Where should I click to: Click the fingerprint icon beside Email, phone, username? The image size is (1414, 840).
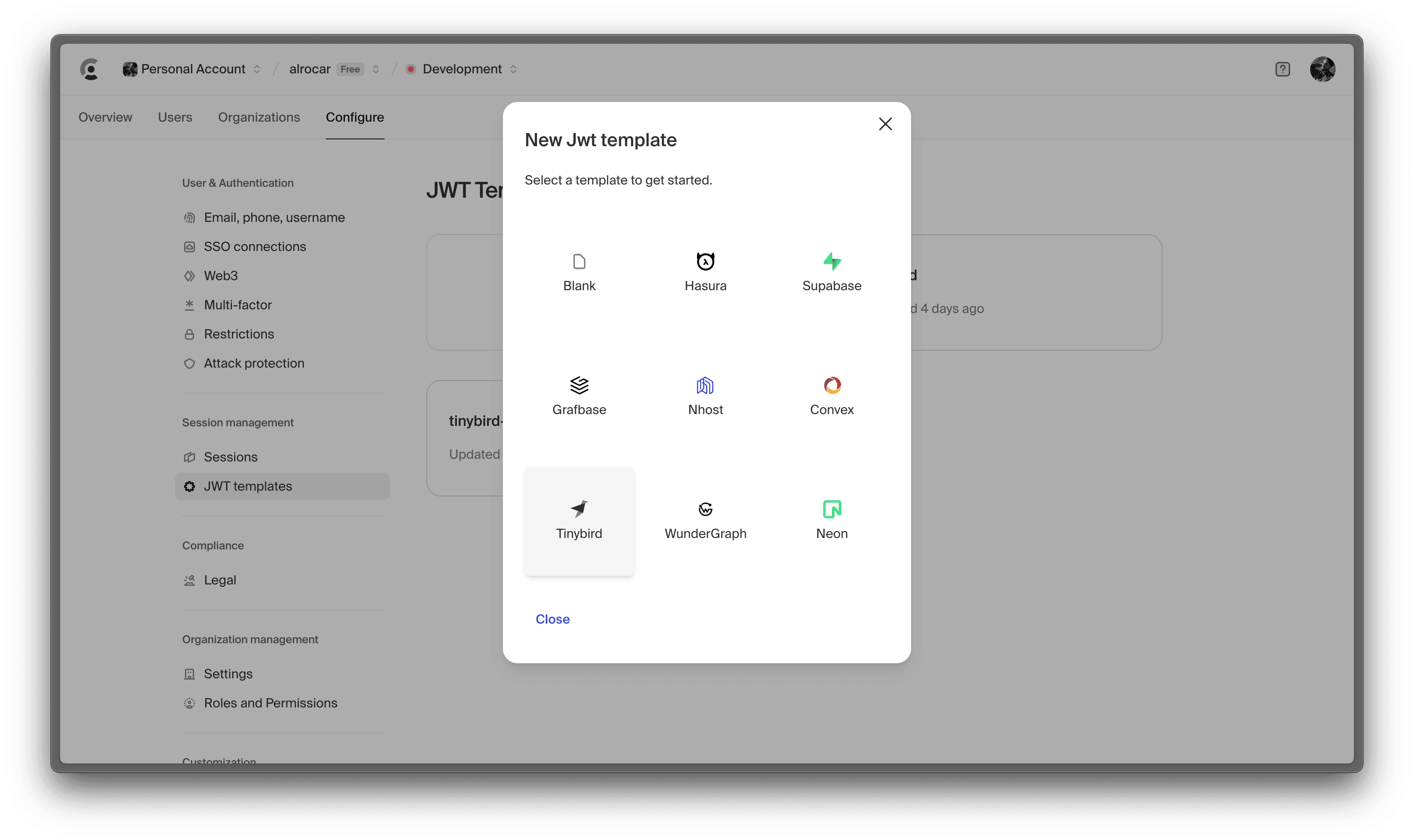click(x=189, y=218)
